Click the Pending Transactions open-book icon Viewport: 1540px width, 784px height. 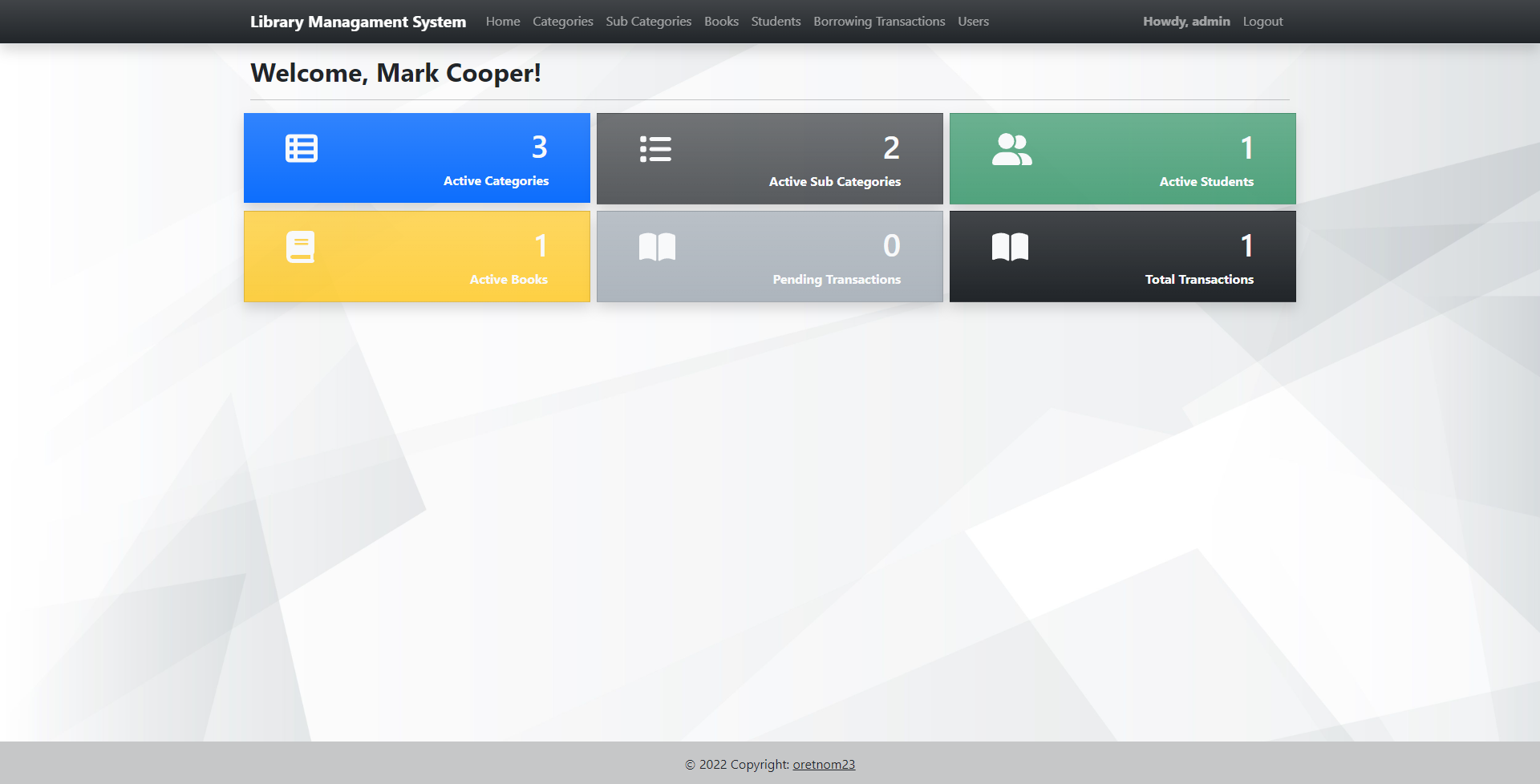(x=657, y=247)
